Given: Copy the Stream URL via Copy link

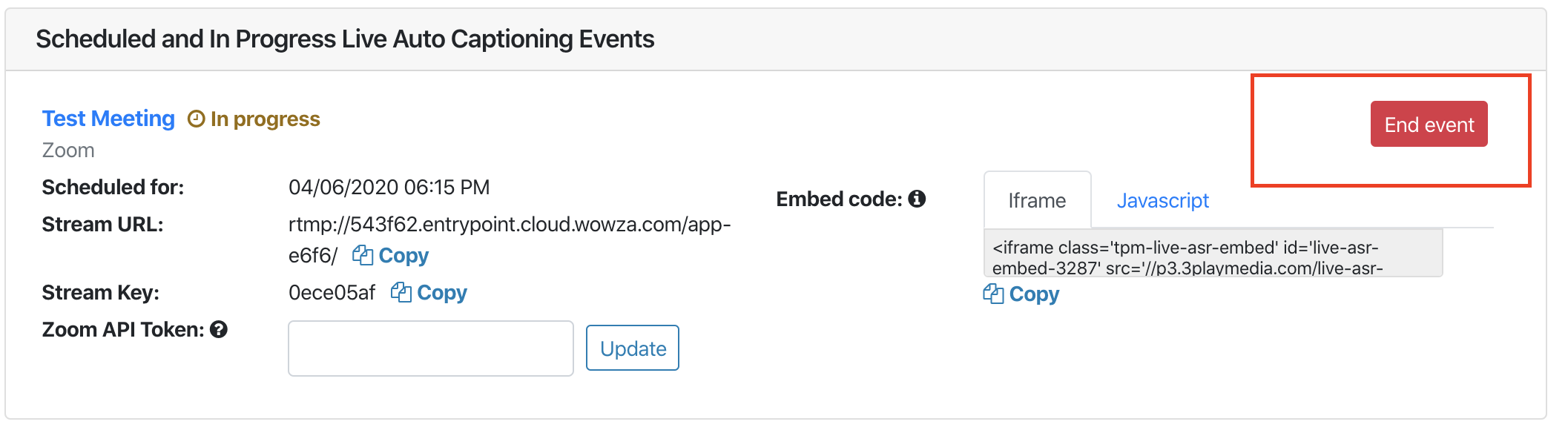Looking at the screenshot, I should [403, 255].
